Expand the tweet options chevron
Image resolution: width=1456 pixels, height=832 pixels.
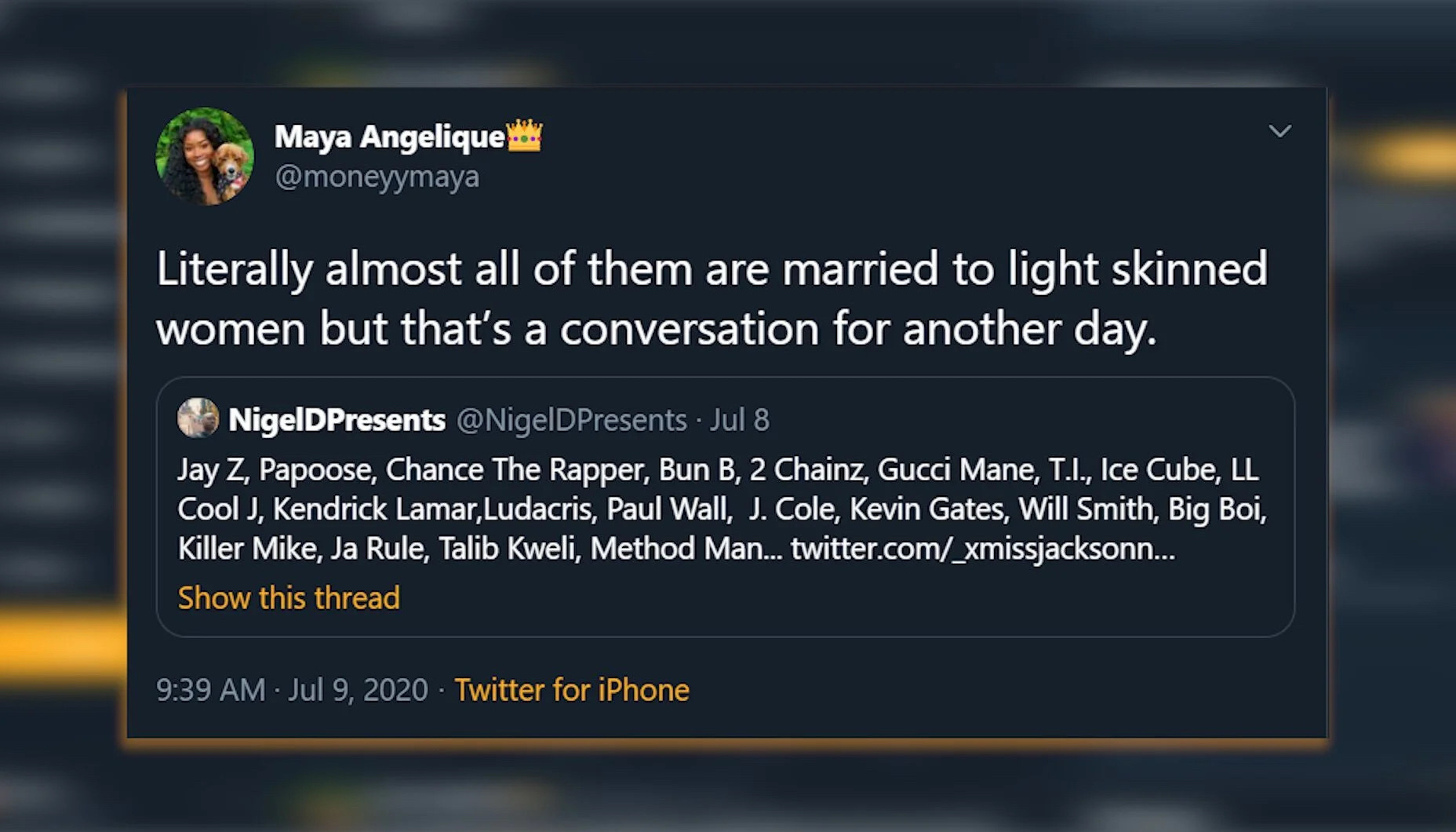tap(1279, 131)
